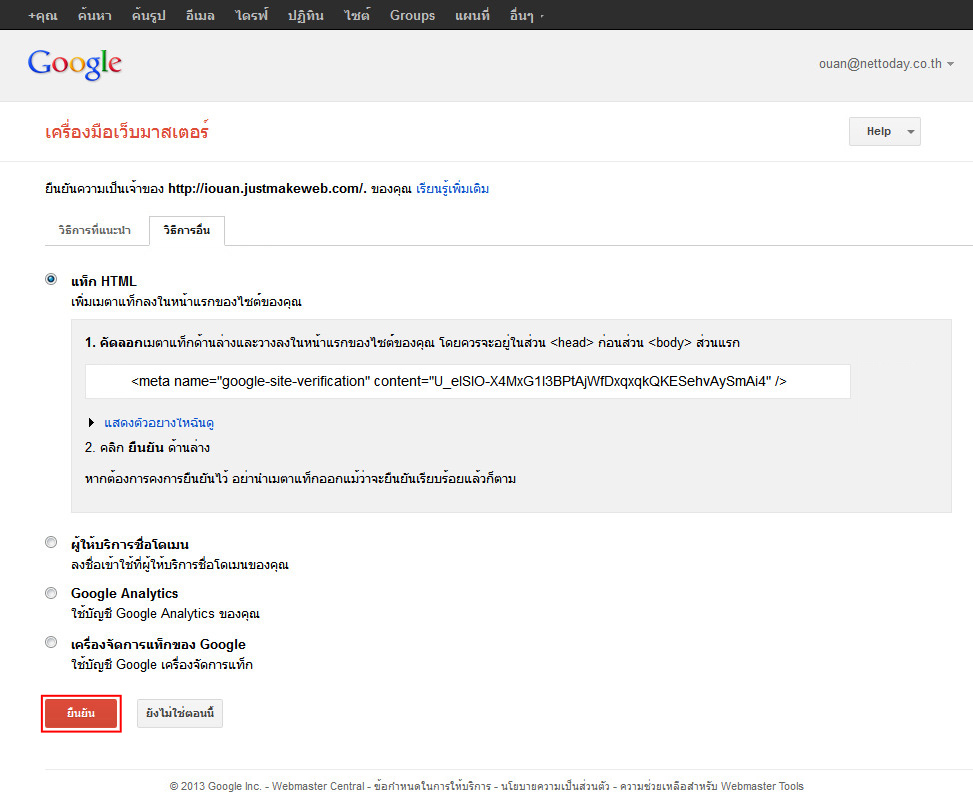Click the Google Analytics option label
Viewport: 973px width, 796px height.
tap(124, 594)
